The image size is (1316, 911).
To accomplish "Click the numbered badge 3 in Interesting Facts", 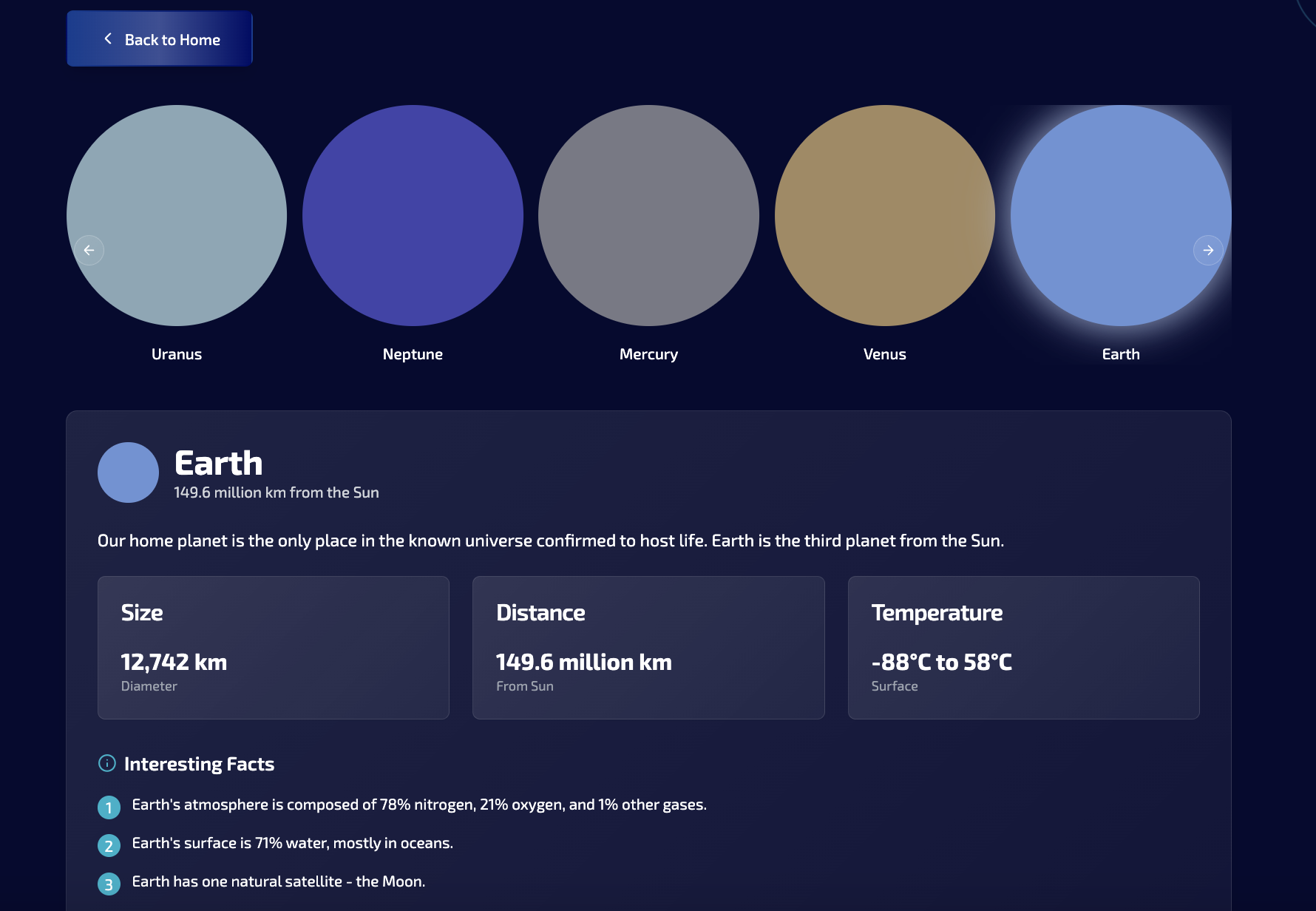I will click(109, 883).
